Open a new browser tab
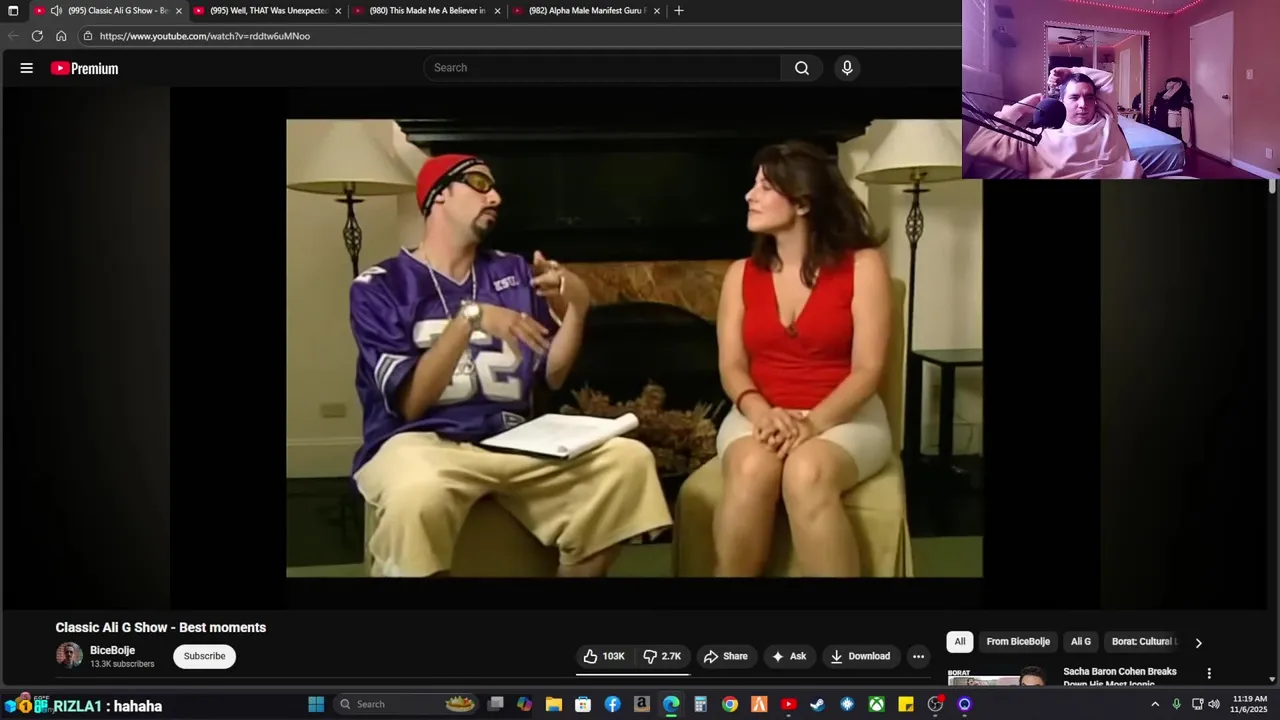This screenshot has height=720, width=1280. 679,11
